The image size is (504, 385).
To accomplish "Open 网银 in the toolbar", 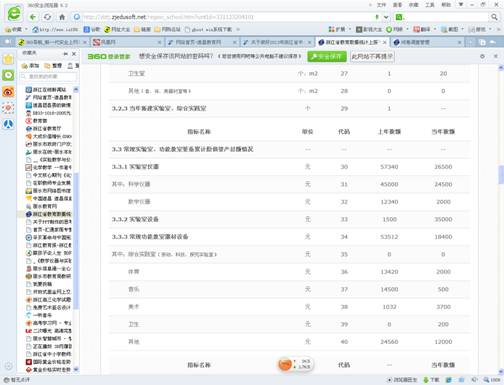I will point(395,29).
